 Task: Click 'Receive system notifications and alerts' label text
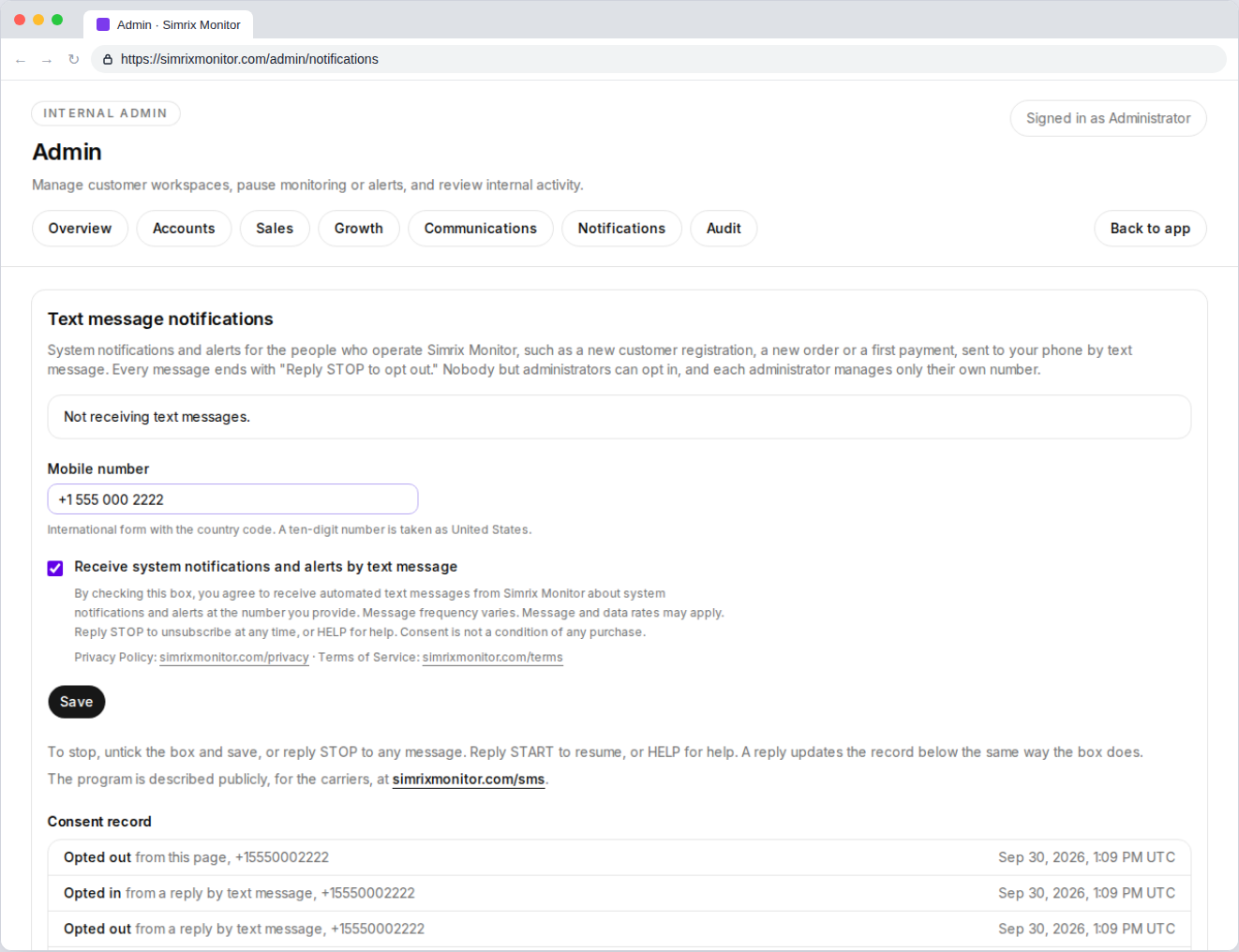pos(266,567)
